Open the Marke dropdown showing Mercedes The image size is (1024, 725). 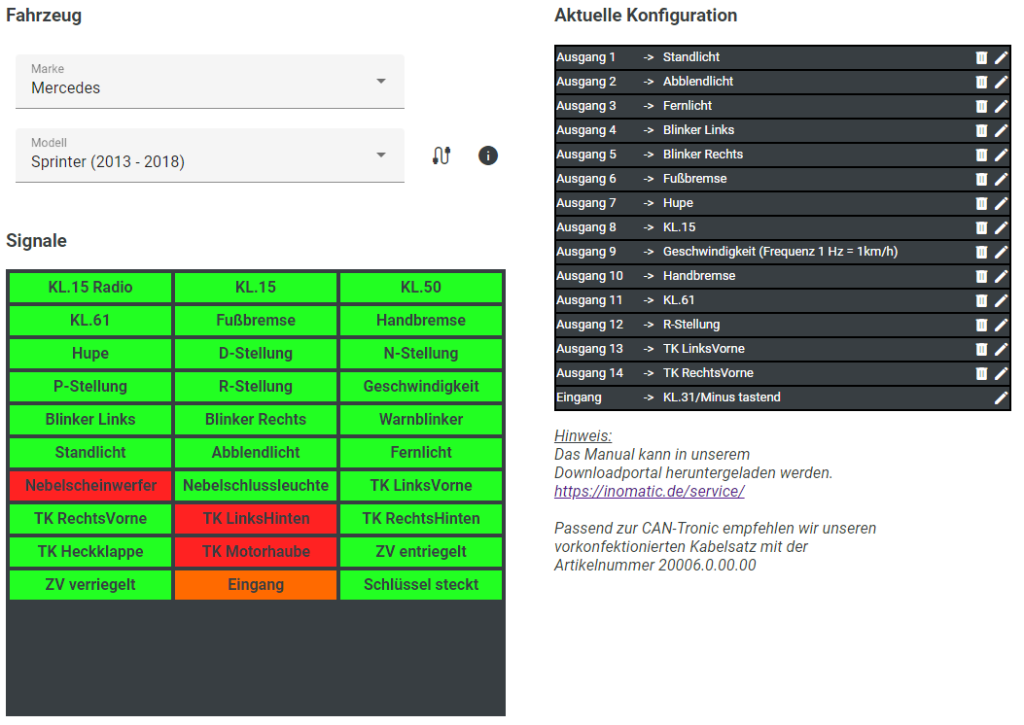click(x=210, y=81)
